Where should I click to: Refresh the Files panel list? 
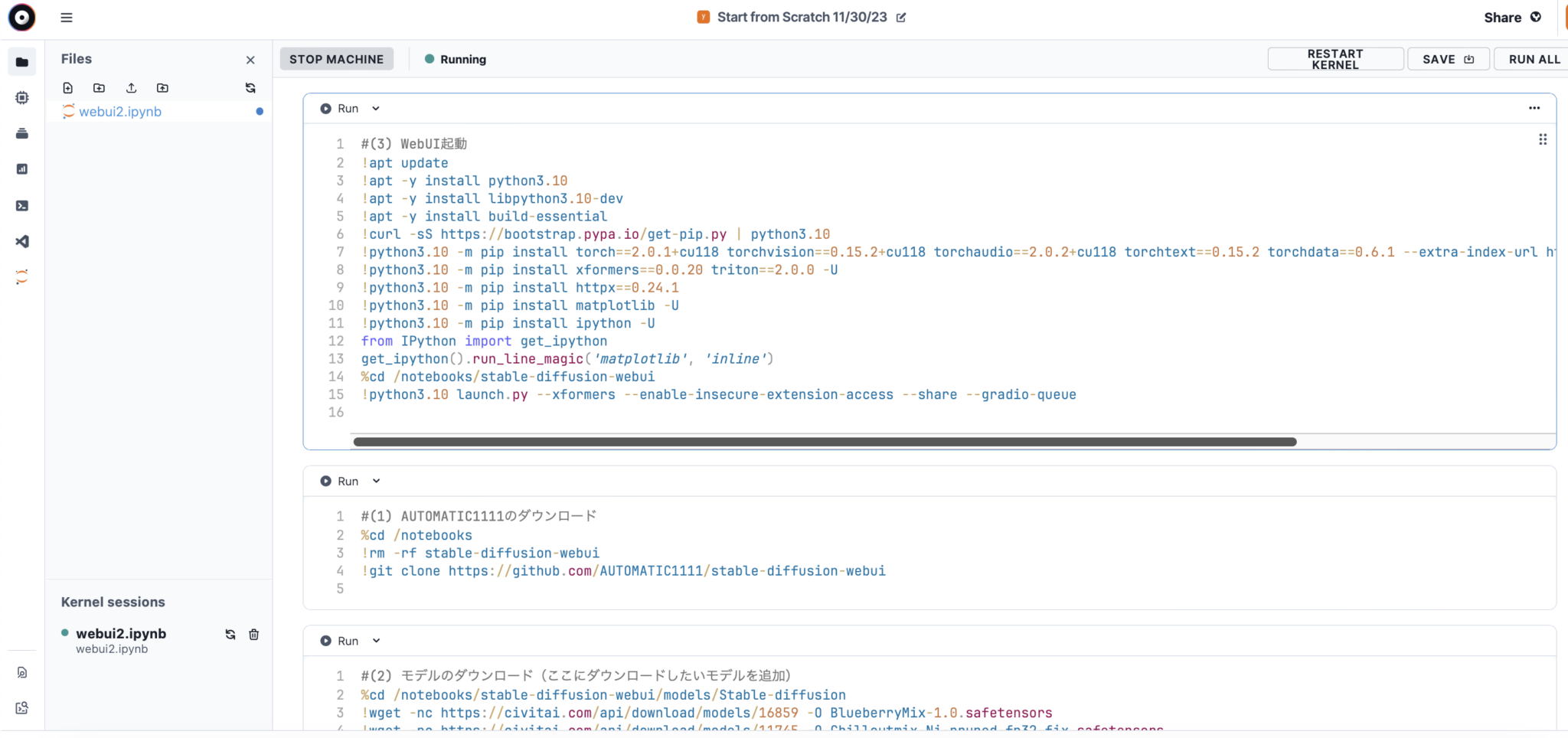250,88
